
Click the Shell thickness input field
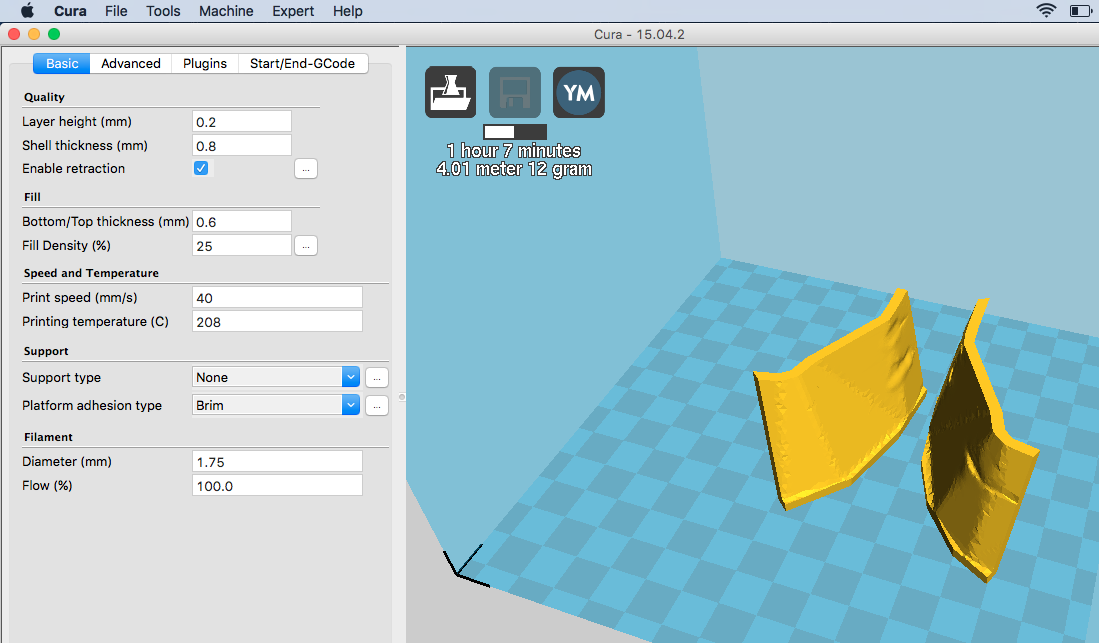[x=242, y=145]
